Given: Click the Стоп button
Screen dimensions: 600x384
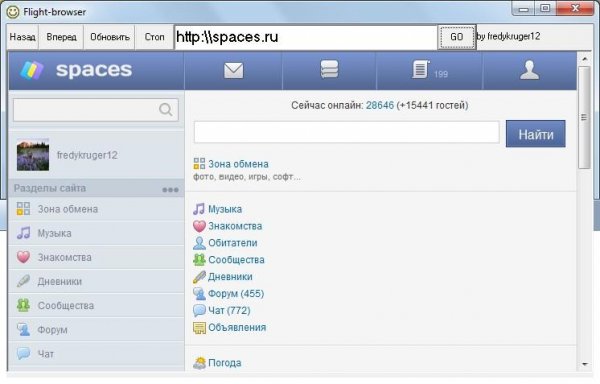Looking at the screenshot, I should 154,37.
